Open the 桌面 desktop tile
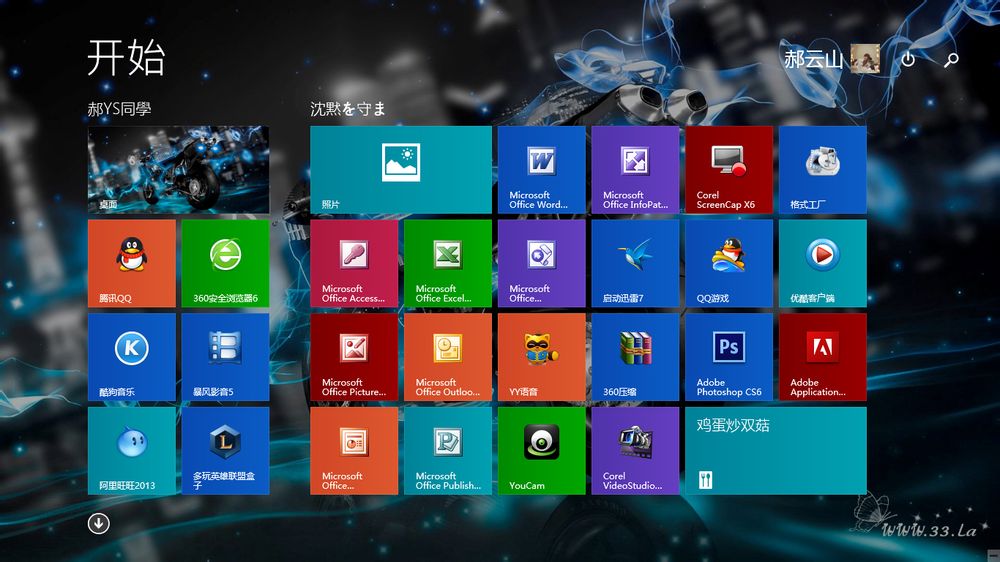Viewport: 1000px width, 562px height. tap(178, 170)
